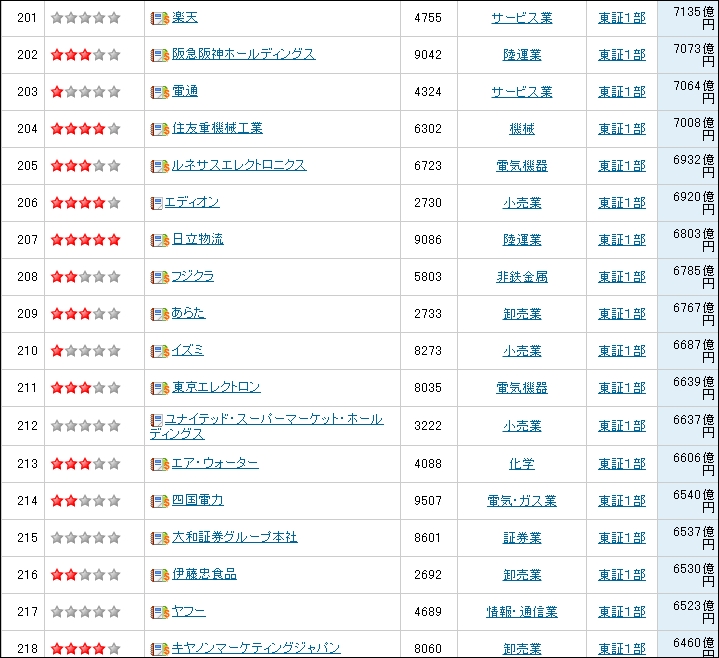Image resolution: width=719 pixels, height=658 pixels.
Task: Click the star rating in row 207
Action: tap(85, 240)
